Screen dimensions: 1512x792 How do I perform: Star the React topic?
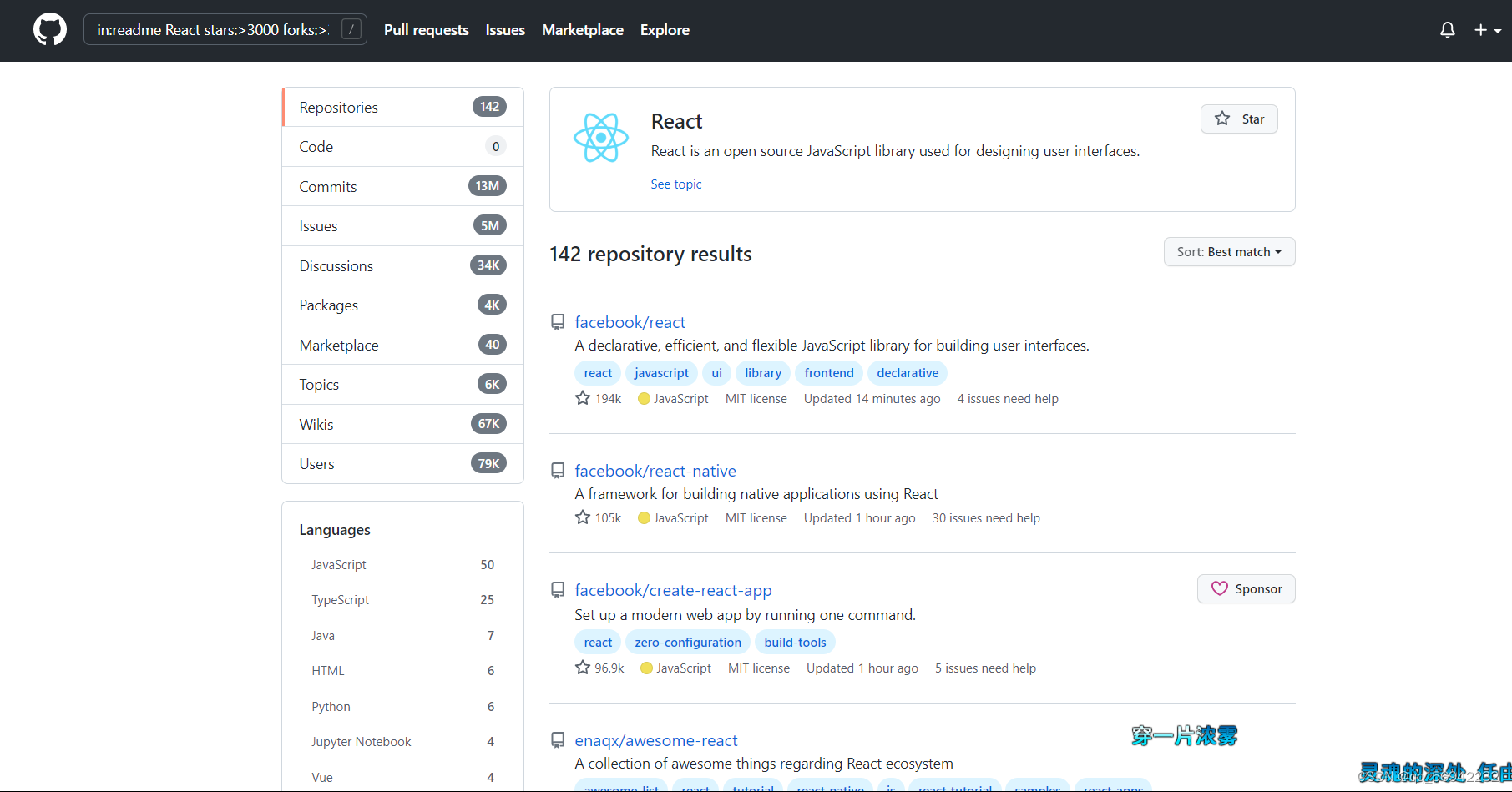[x=1239, y=119]
